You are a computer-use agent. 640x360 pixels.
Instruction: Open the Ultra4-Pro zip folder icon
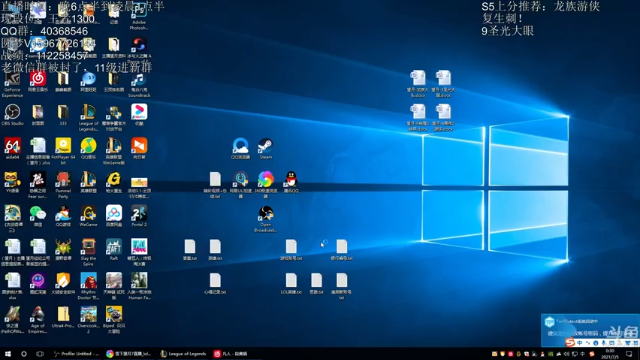click(x=63, y=318)
